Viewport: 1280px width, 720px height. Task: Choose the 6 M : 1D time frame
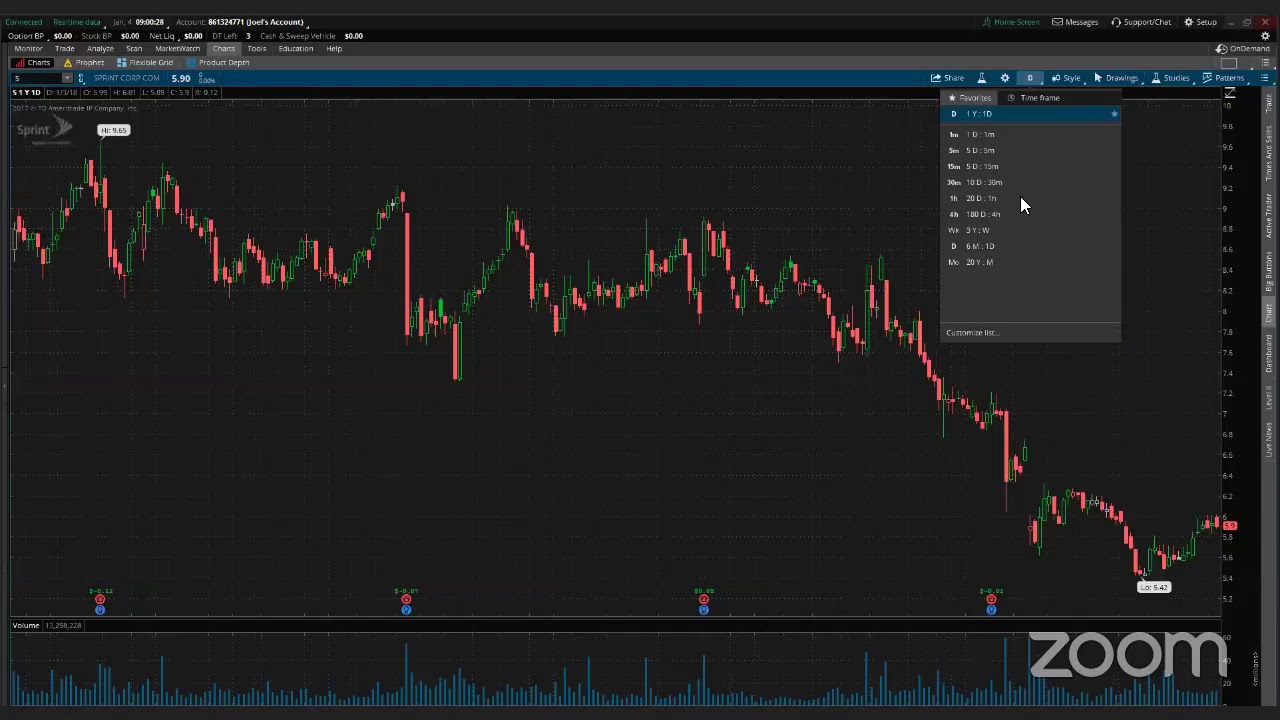point(1030,246)
